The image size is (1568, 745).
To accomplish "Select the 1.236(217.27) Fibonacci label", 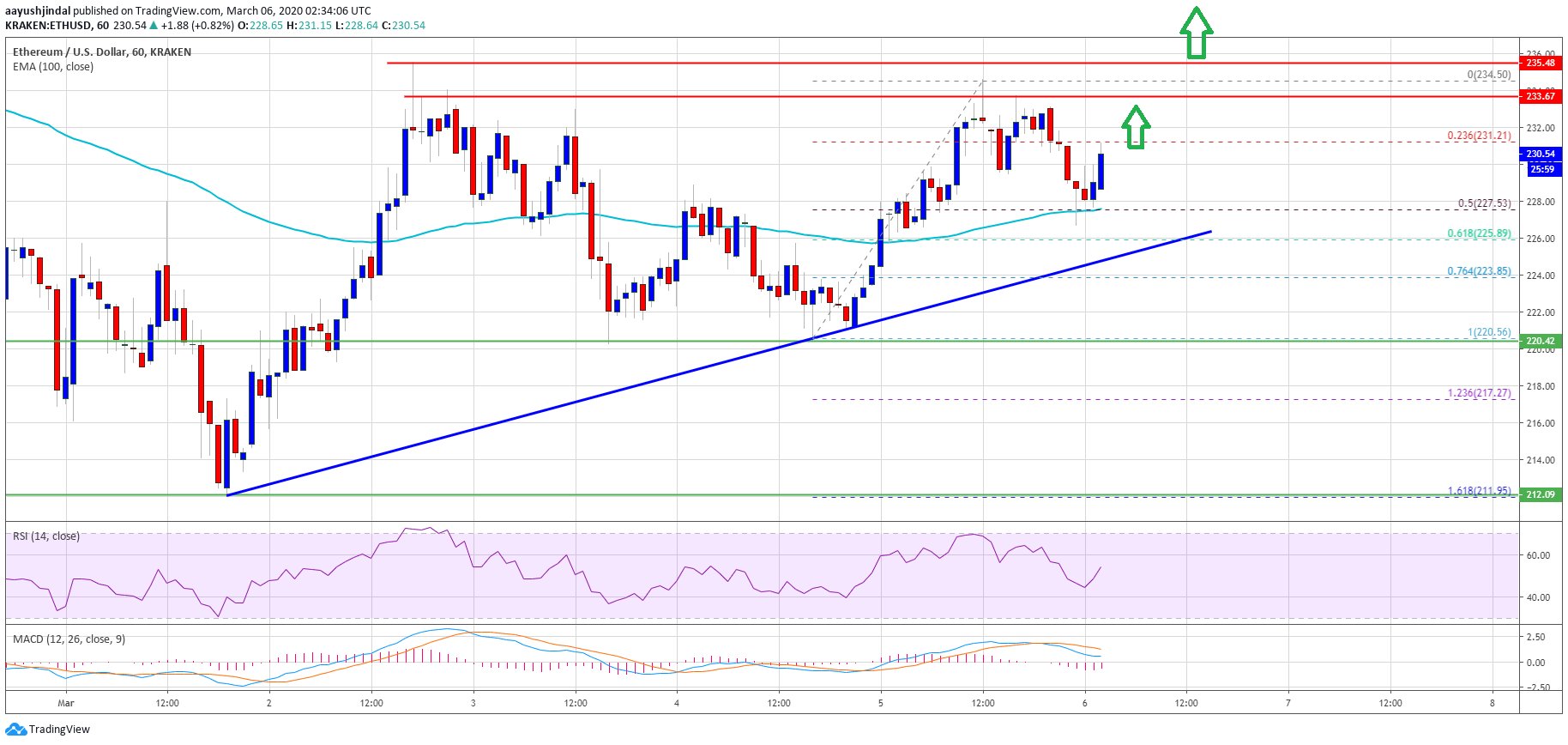I will tap(1480, 393).
